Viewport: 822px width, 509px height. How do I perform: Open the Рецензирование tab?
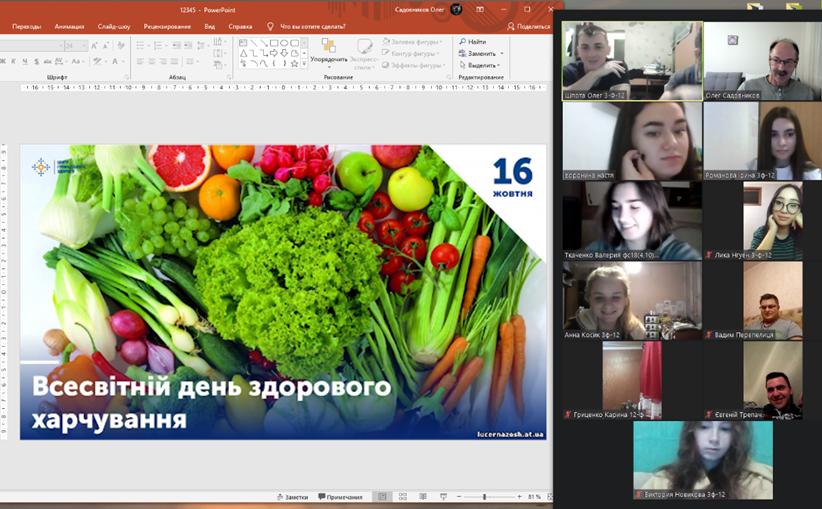(x=167, y=26)
